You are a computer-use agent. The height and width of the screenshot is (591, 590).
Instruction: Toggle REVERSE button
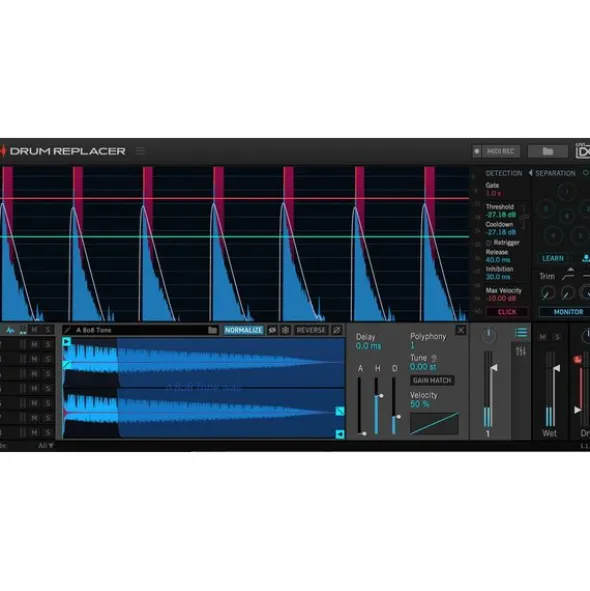point(311,330)
